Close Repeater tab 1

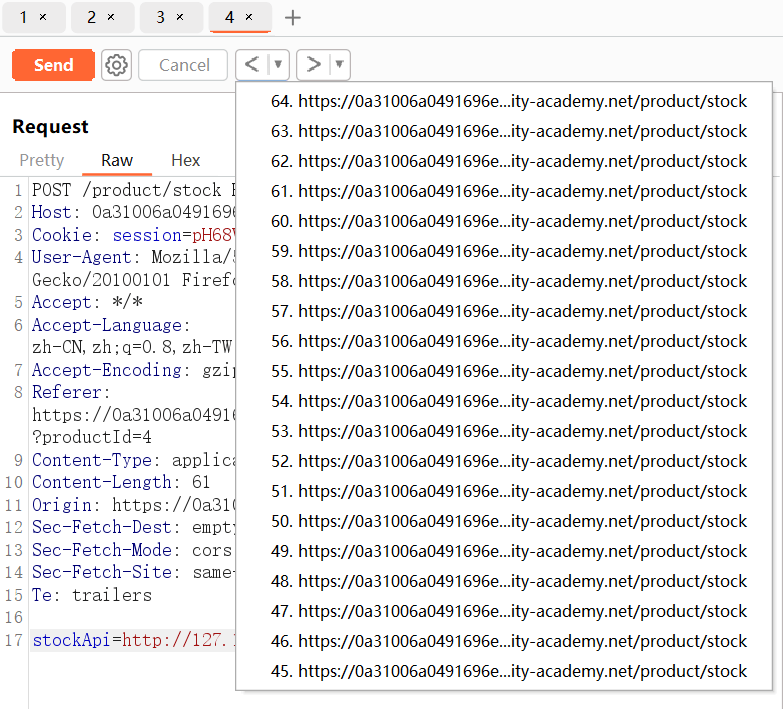pos(44,17)
